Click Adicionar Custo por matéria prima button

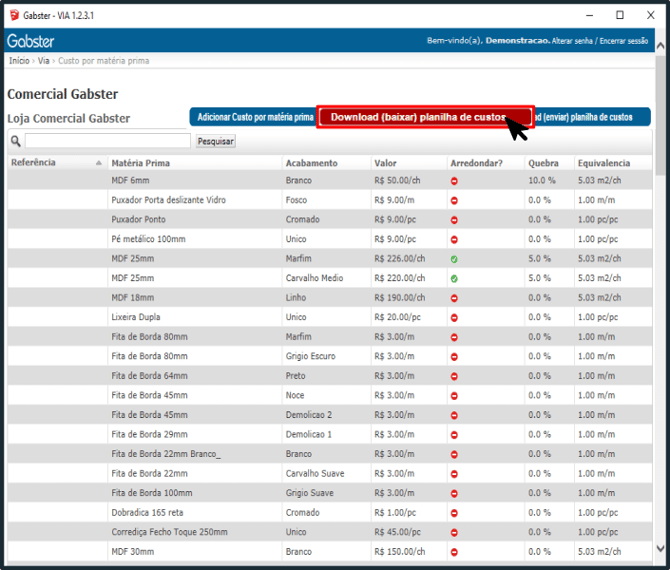tap(255, 117)
